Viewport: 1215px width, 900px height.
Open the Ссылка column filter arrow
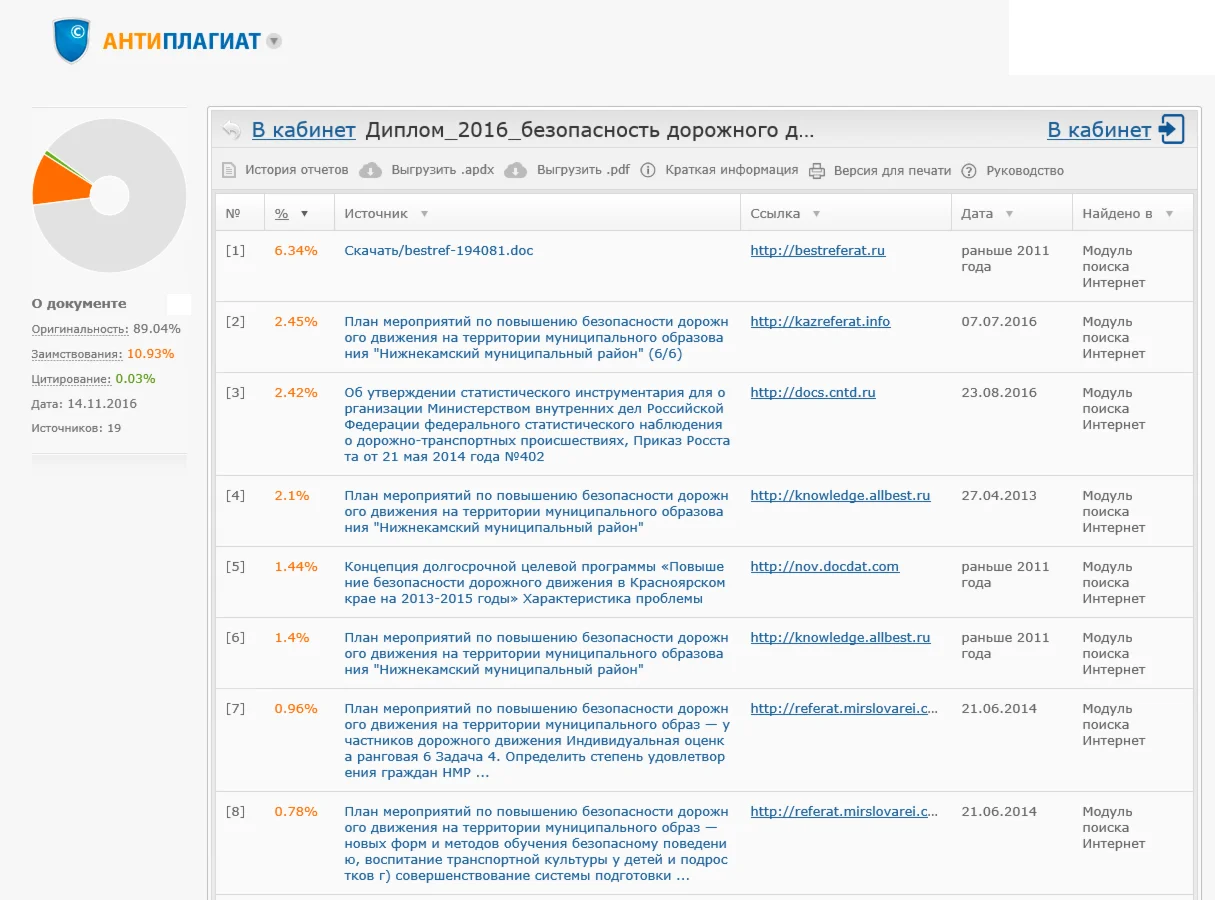point(816,214)
